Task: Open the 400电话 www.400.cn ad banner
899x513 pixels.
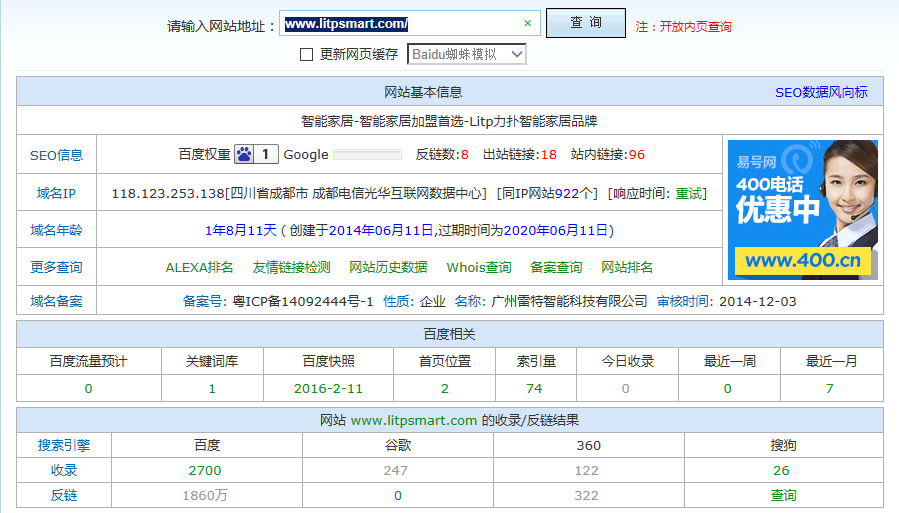Action: [x=803, y=210]
